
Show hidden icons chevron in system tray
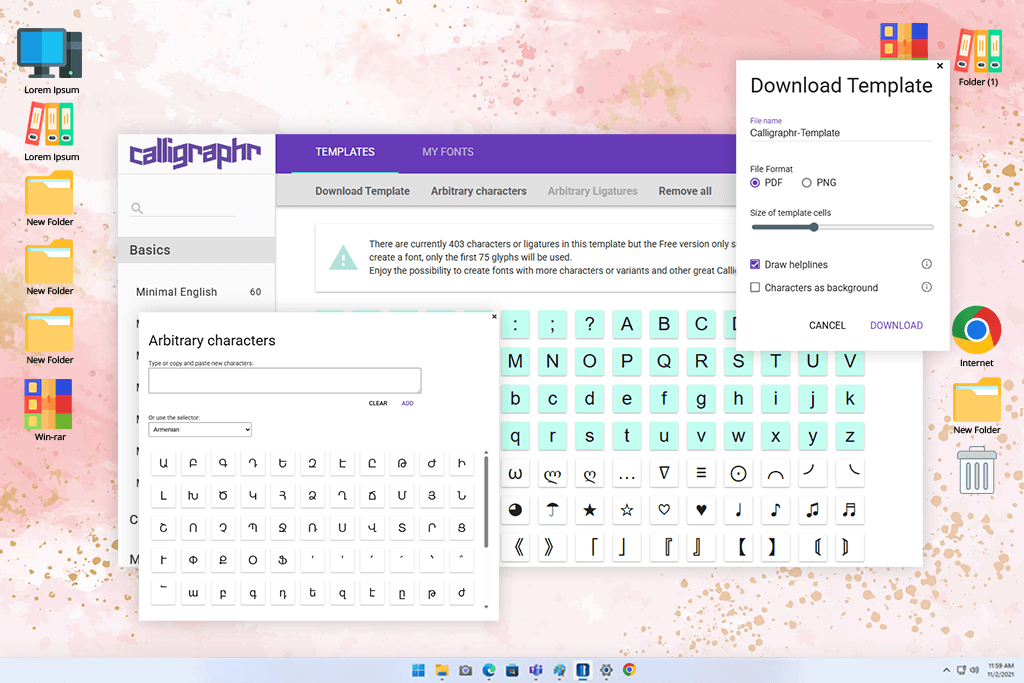point(946,670)
